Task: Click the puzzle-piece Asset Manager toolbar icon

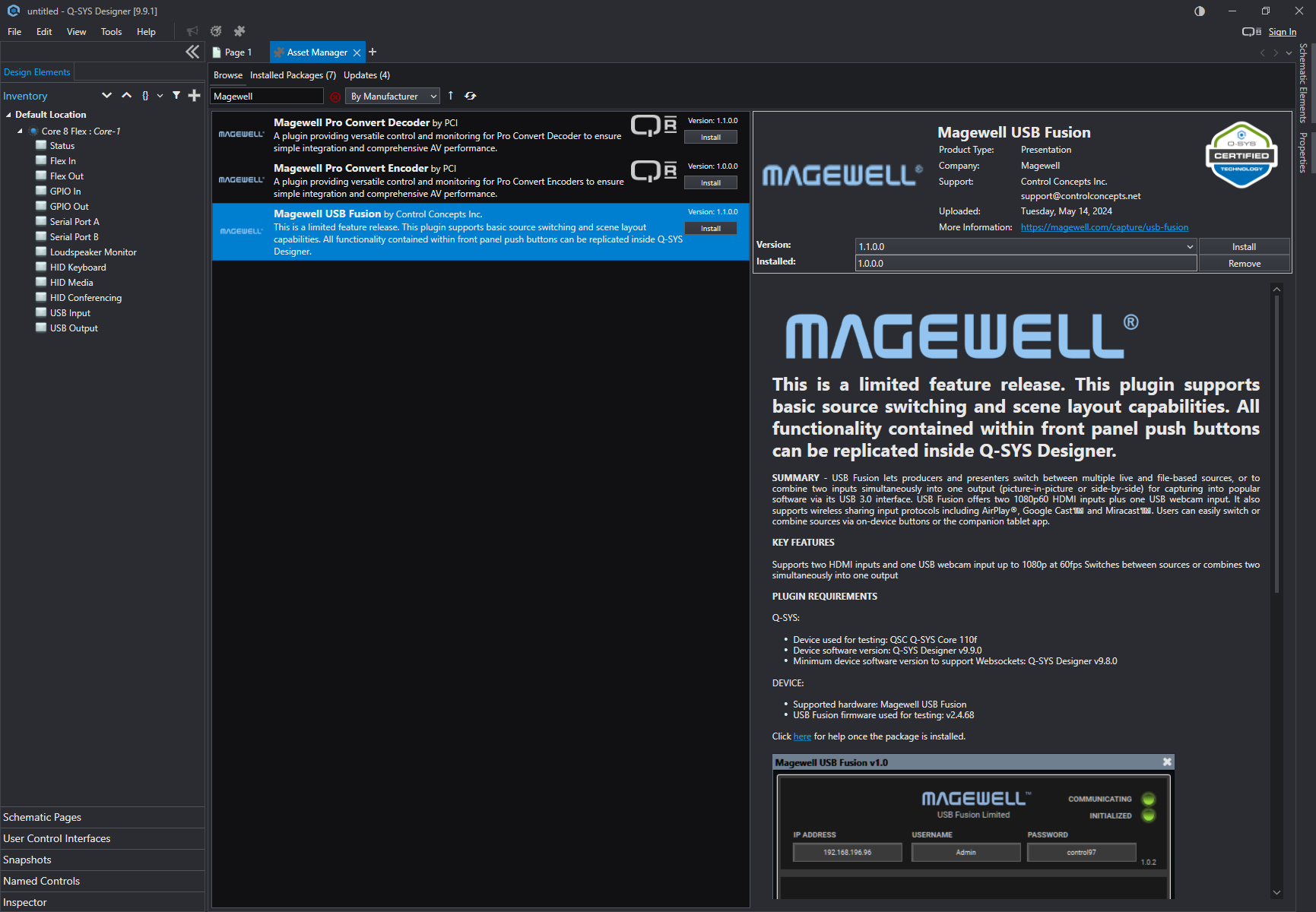Action: pyautogui.click(x=239, y=31)
